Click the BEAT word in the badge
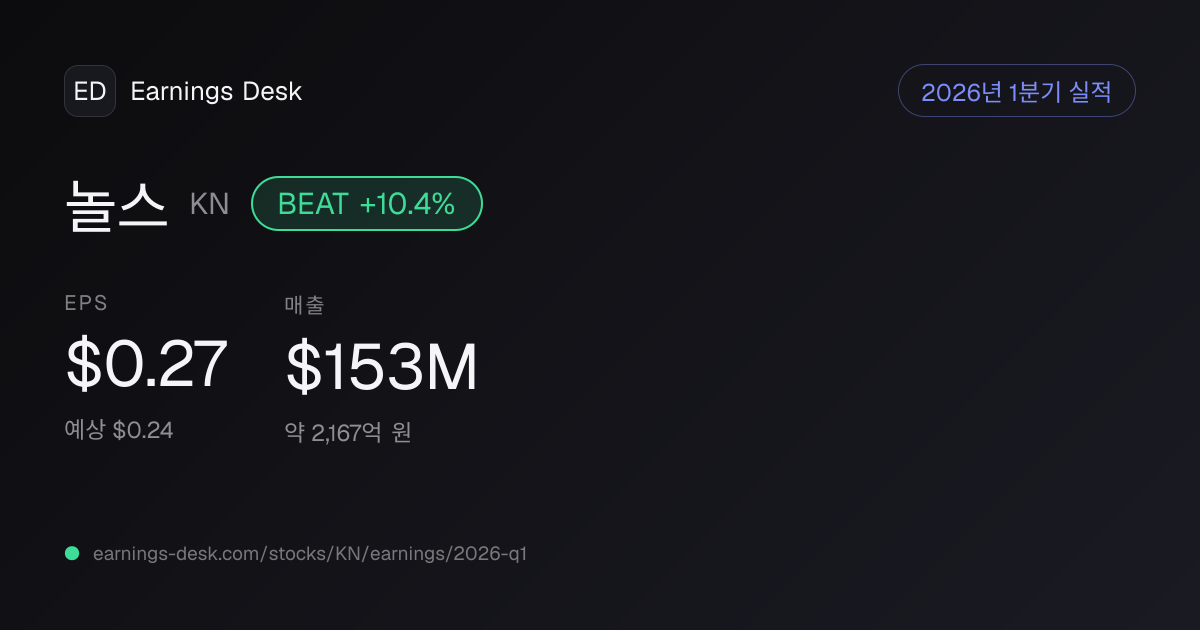 [313, 204]
